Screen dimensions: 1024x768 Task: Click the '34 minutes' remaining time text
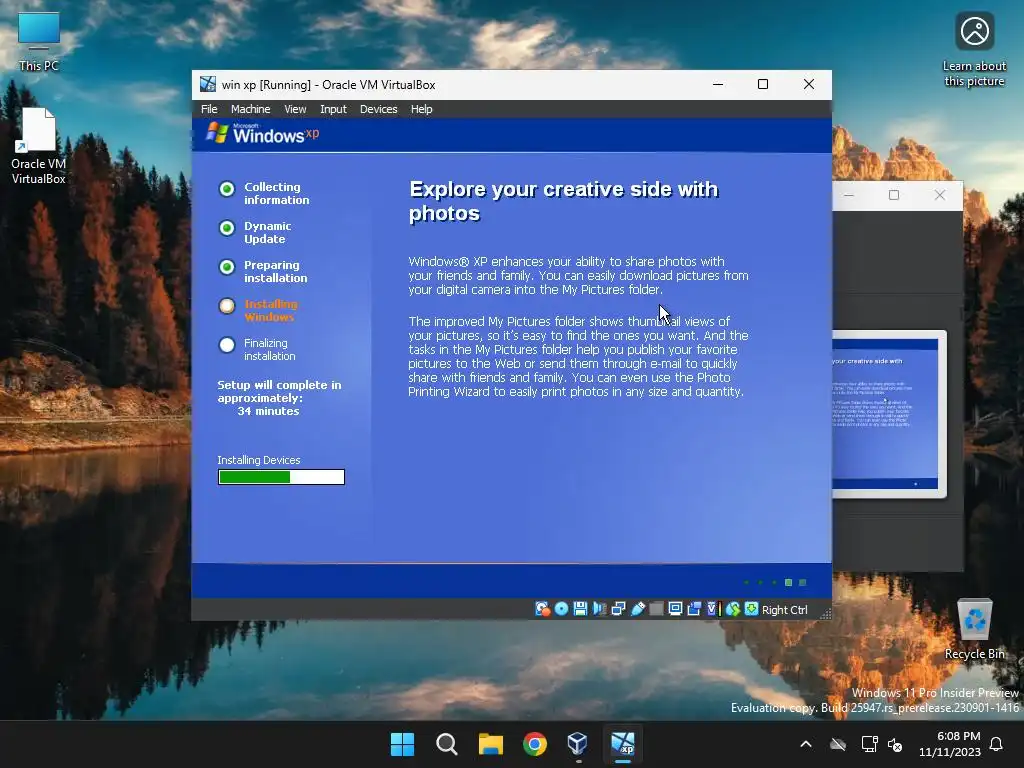coord(268,411)
